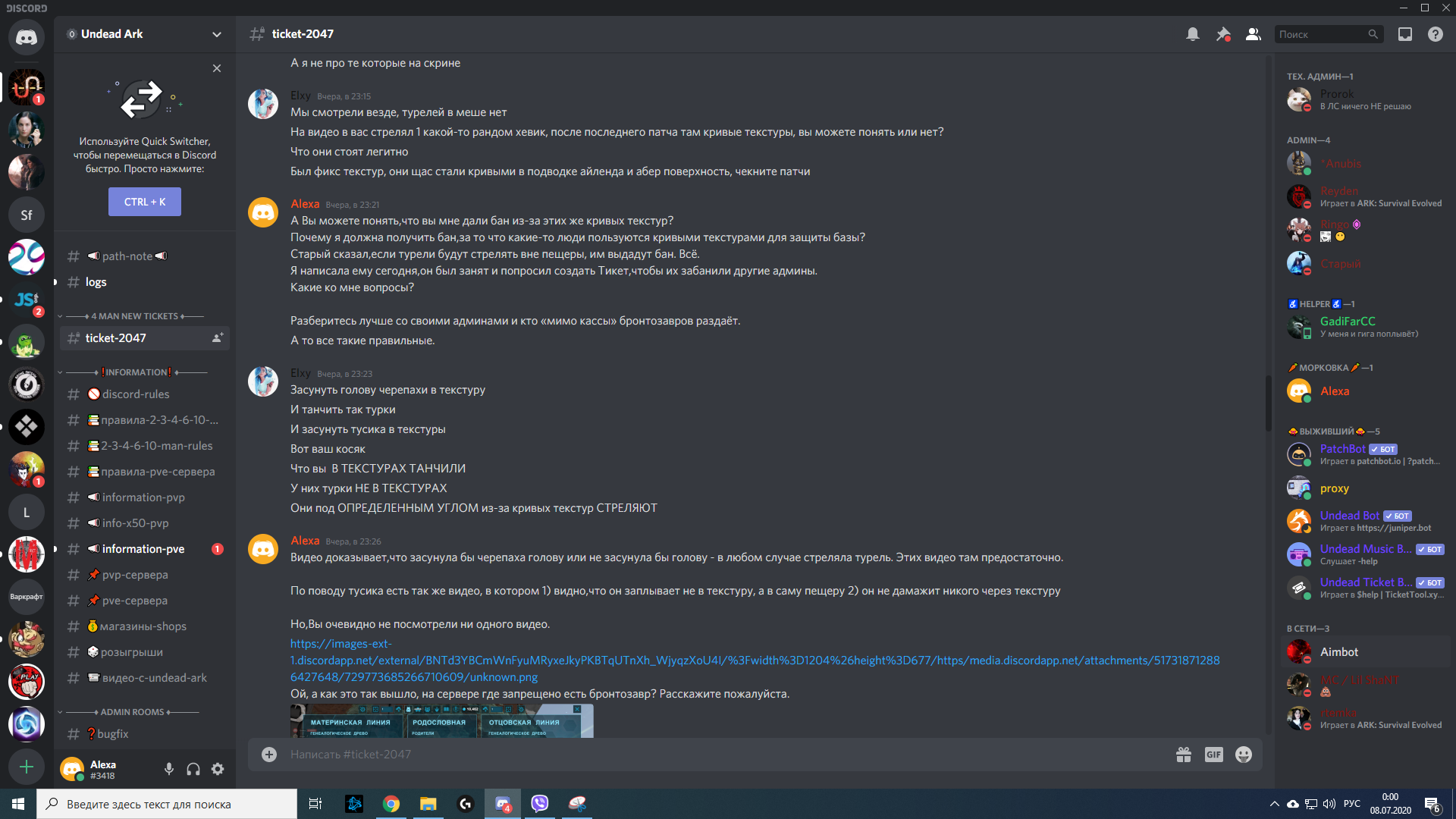Click the breeding tree thumbnail image
1456x819 pixels.
pyautogui.click(x=441, y=719)
